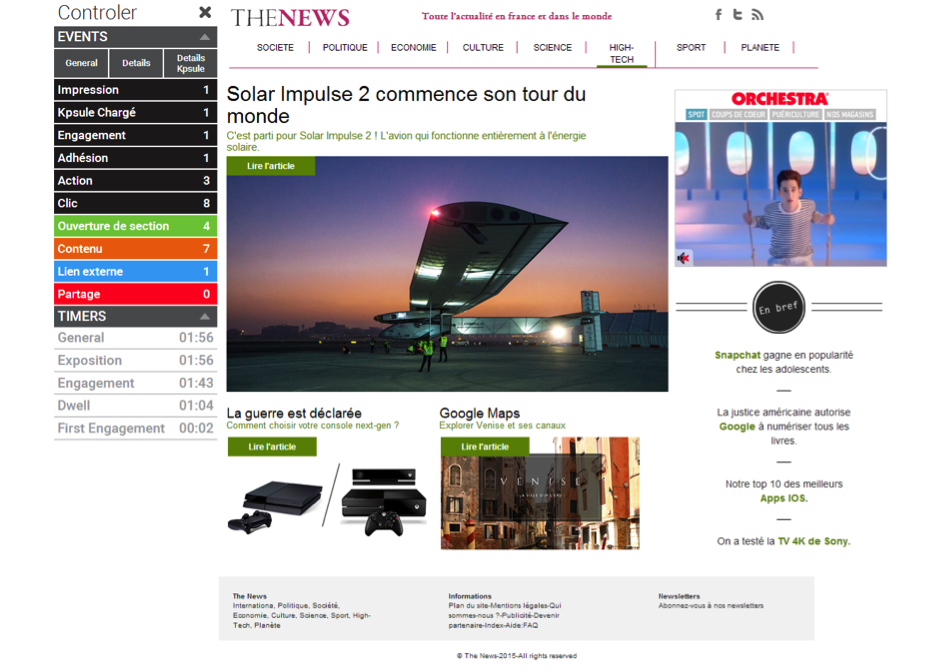
Task: Go to the ECONOMIE menu section
Action: pos(413,47)
